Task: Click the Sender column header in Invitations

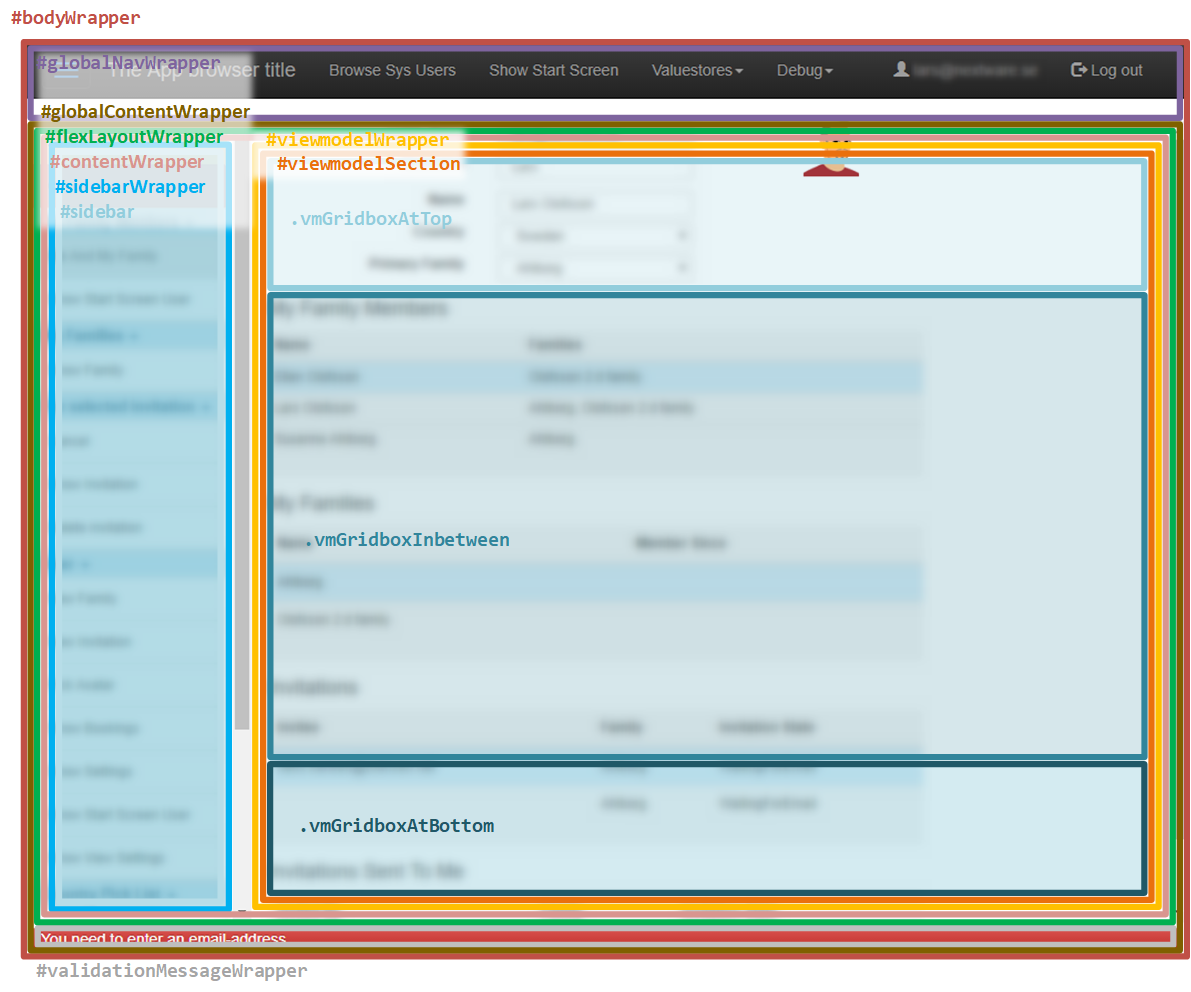Action: (296, 728)
